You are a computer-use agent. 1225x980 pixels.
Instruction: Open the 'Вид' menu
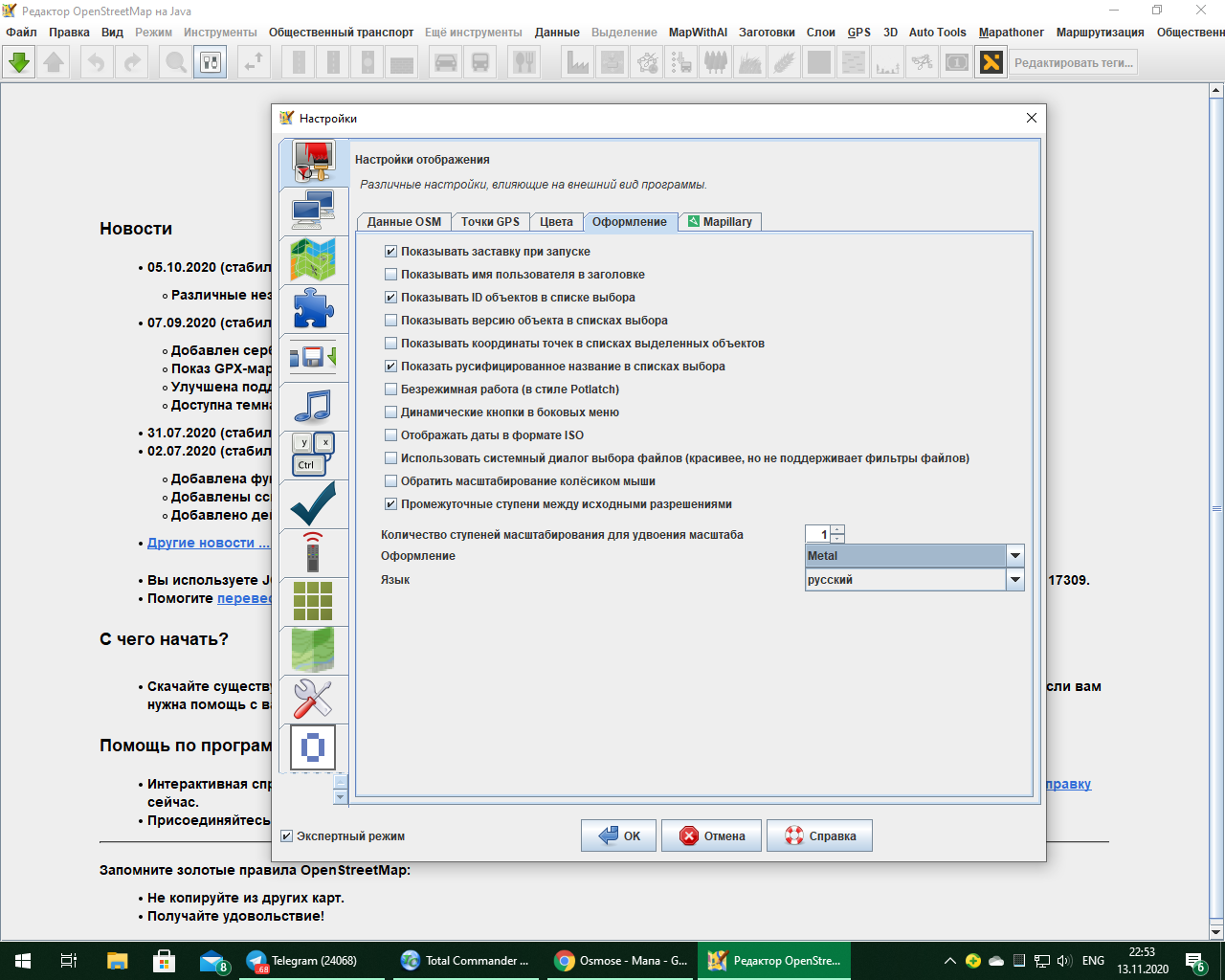click(x=112, y=33)
